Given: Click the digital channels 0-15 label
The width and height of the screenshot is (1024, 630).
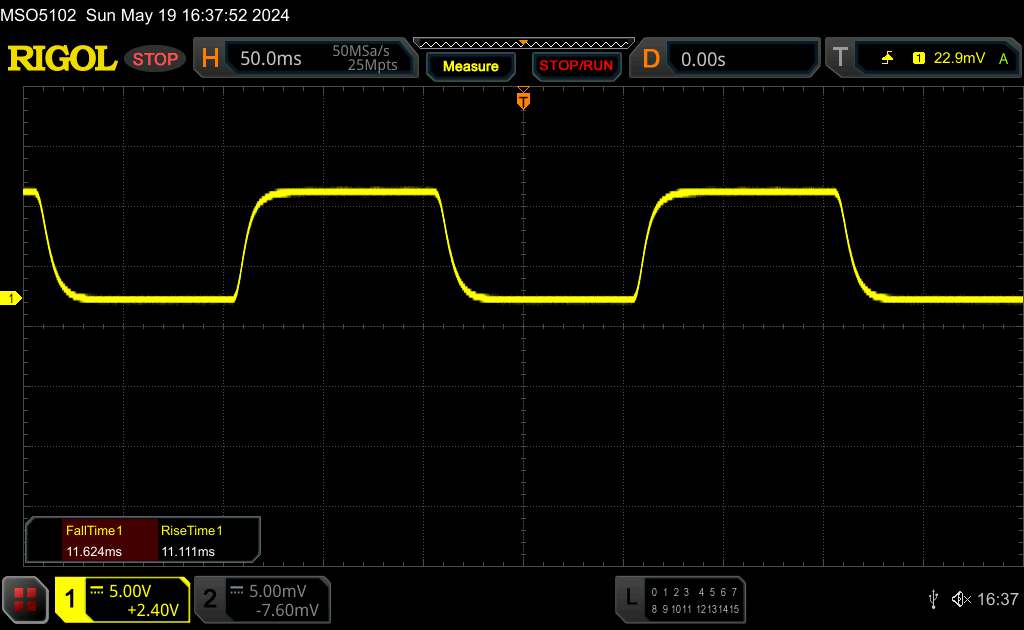Looking at the screenshot, I should (x=695, y=601).
